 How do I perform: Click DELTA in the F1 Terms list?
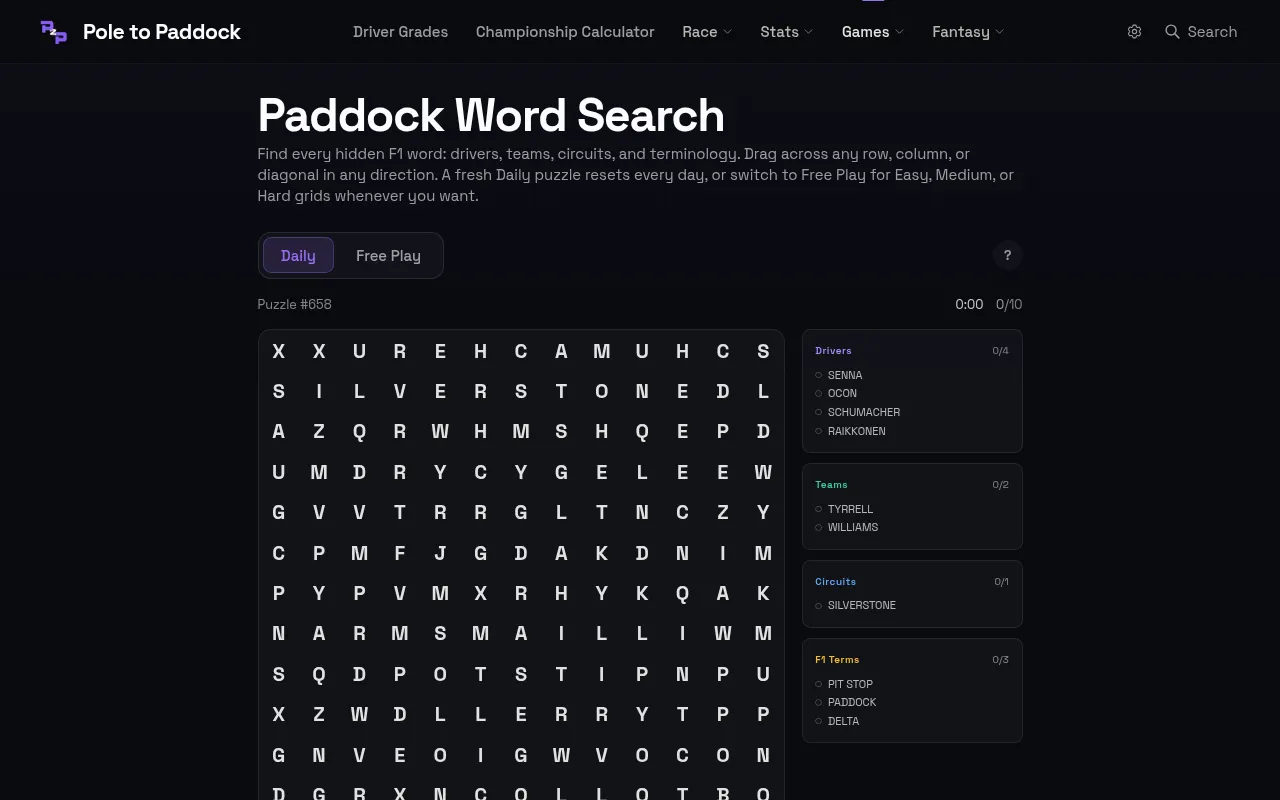(843, 721)
